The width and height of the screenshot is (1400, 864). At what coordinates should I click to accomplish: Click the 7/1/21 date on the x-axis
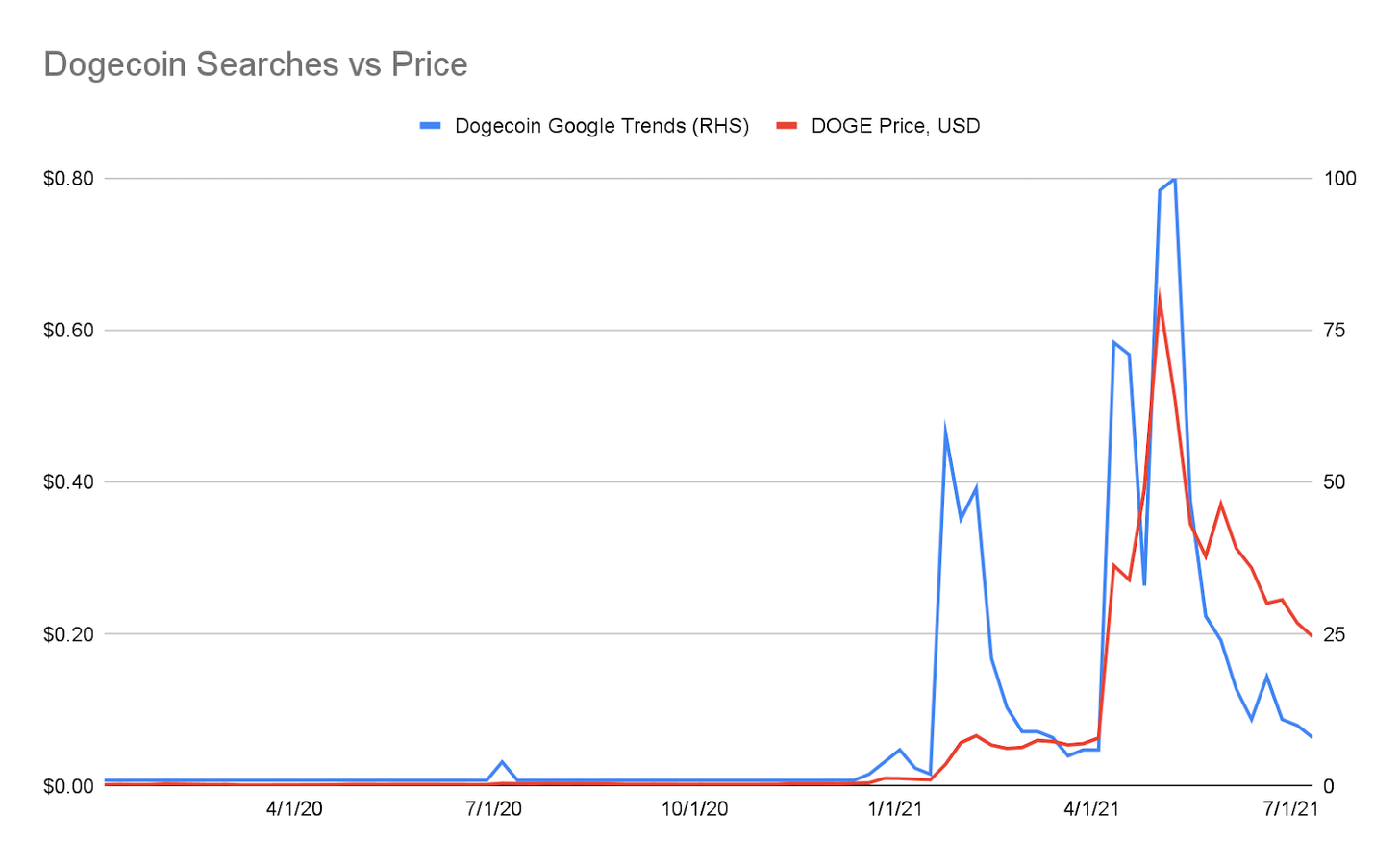click(1289, 809)
